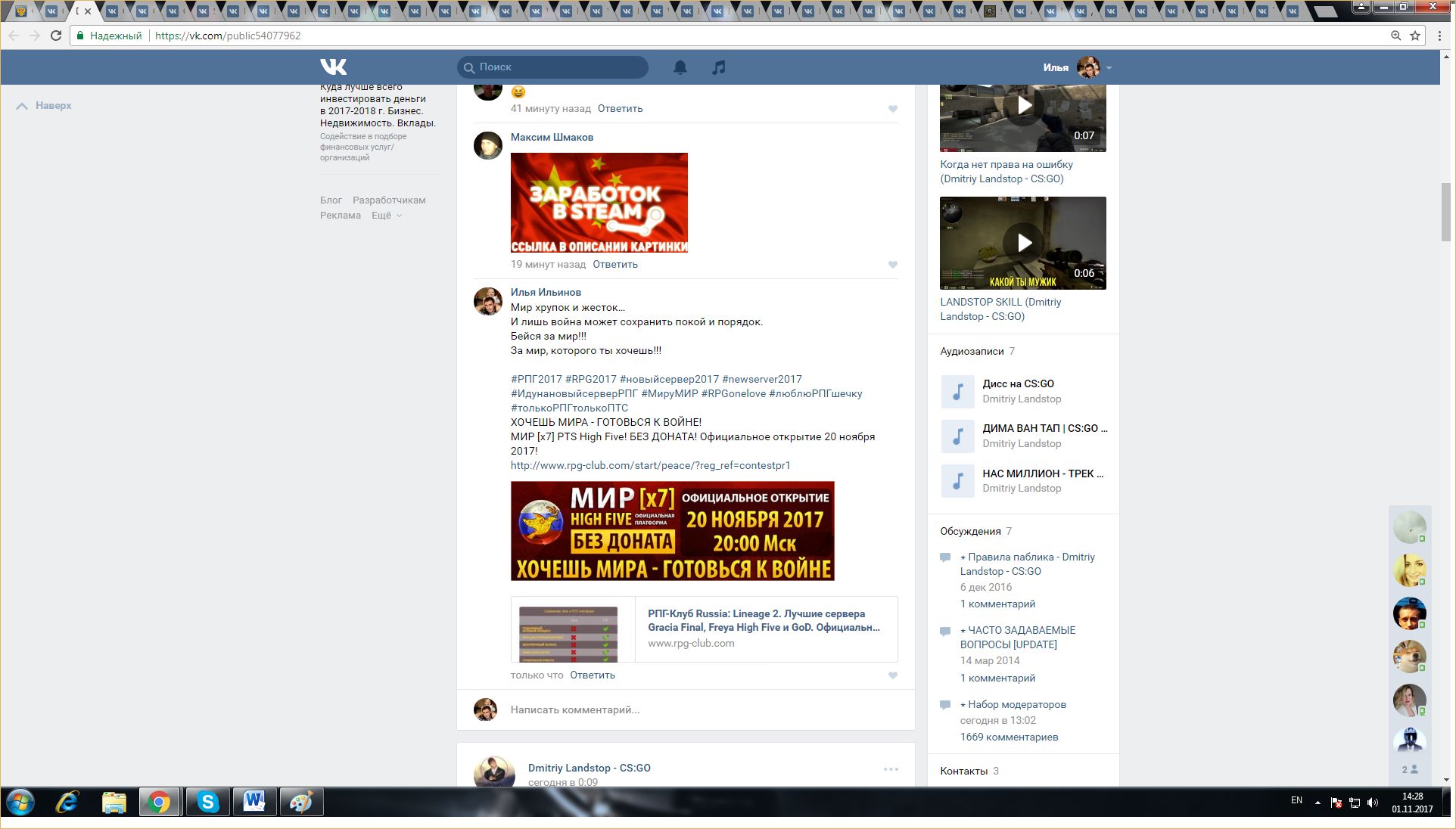Screen dimensions: 1456x829
Task: Play the LANDSTOP SKILL 0:06 video
Action: 1023,243
